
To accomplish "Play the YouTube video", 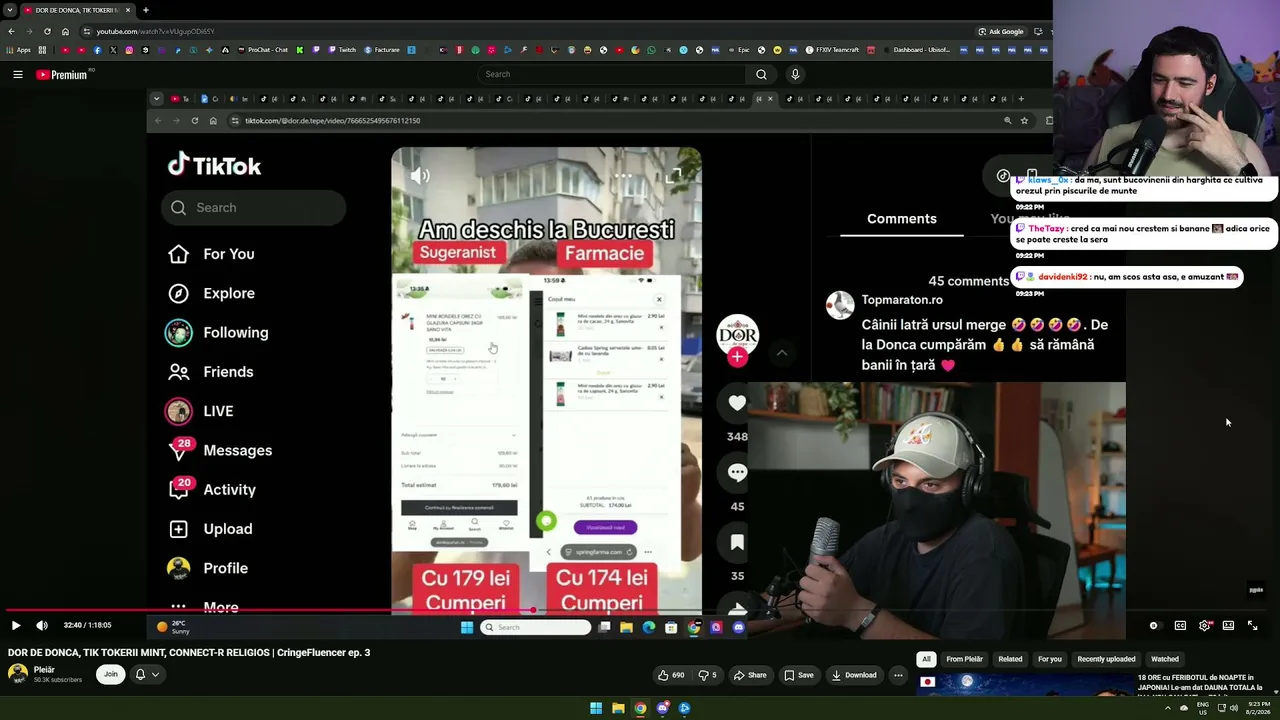I will coord(16,626).
